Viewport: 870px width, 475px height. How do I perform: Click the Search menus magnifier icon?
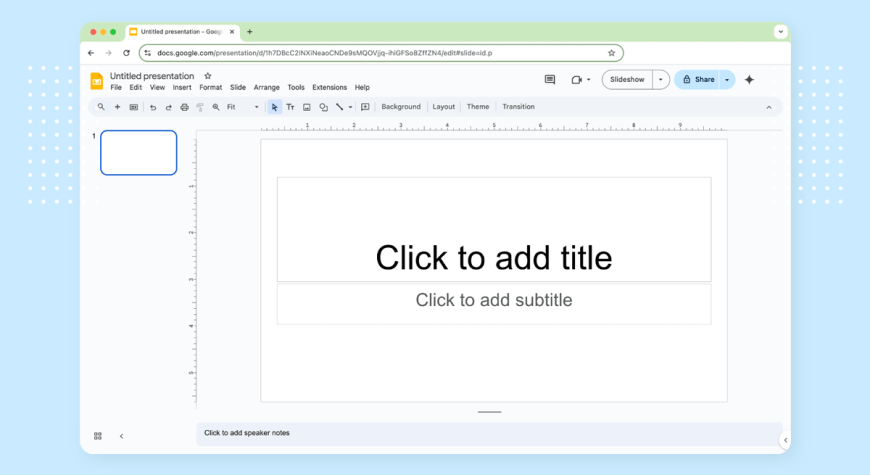pos(101,107)
